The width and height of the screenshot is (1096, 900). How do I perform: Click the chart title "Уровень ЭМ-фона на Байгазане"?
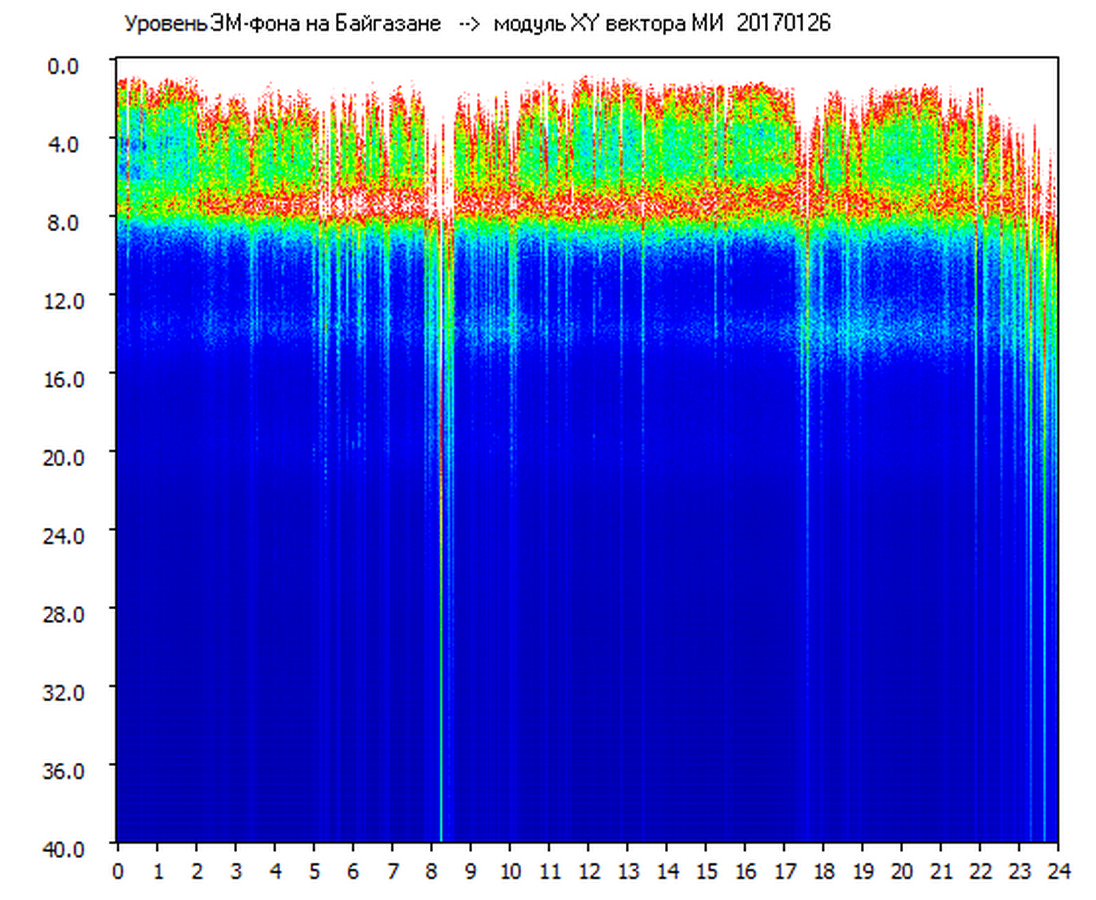click(282, 24)
